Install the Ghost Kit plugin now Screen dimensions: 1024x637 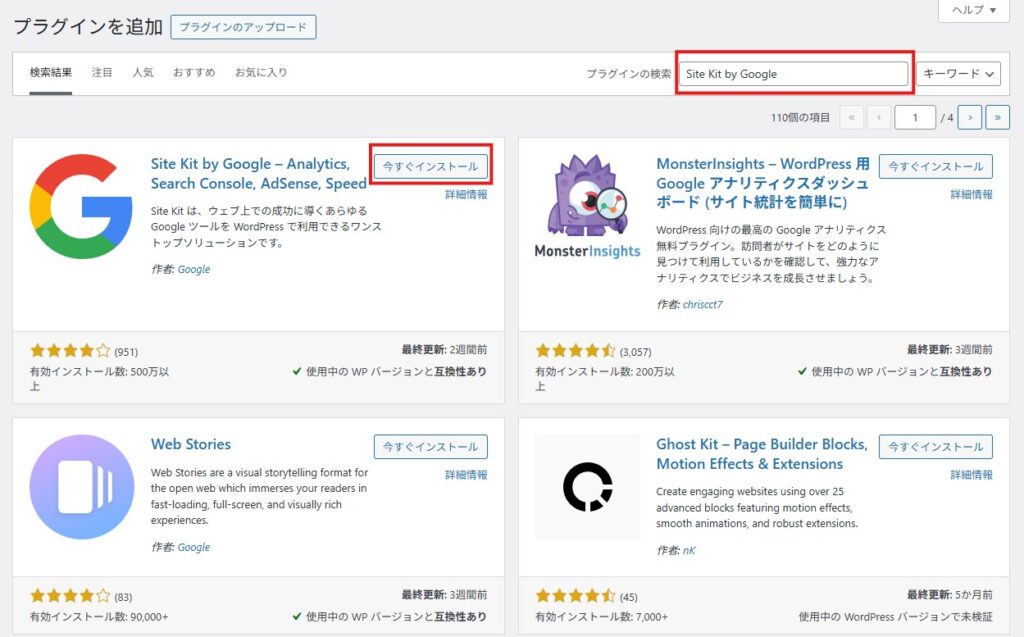[x=936, y=446]
